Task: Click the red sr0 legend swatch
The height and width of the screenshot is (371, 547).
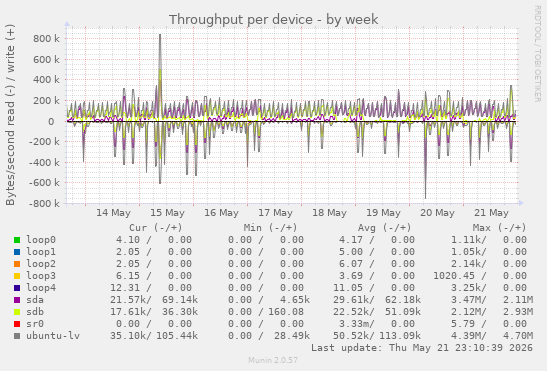Action: [x=17, y=324]
